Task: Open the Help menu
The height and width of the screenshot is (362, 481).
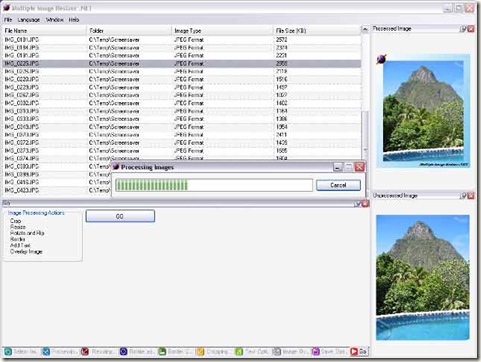Action: point(74,20)
